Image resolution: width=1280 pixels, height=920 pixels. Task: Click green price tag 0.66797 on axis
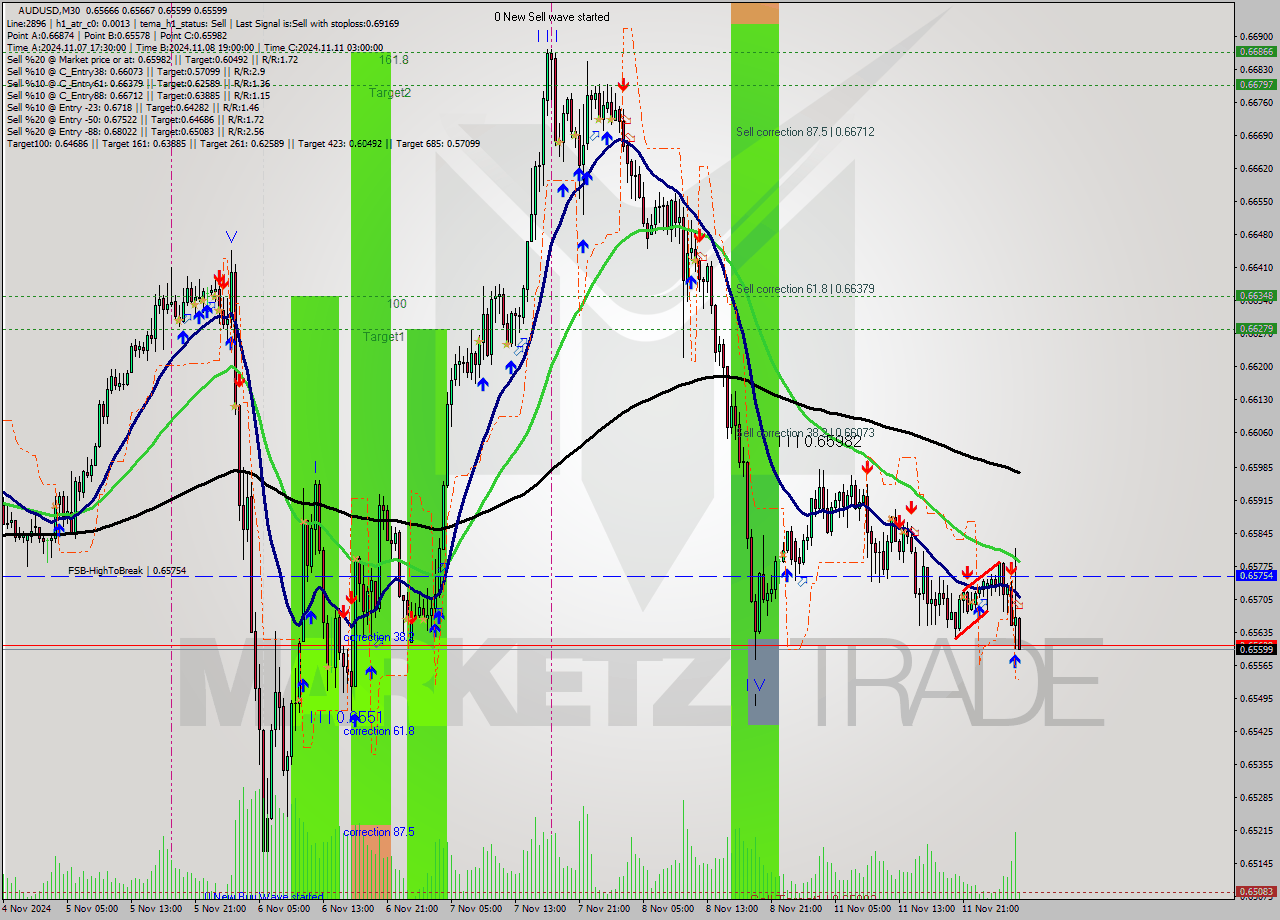tap(1256, 84)
